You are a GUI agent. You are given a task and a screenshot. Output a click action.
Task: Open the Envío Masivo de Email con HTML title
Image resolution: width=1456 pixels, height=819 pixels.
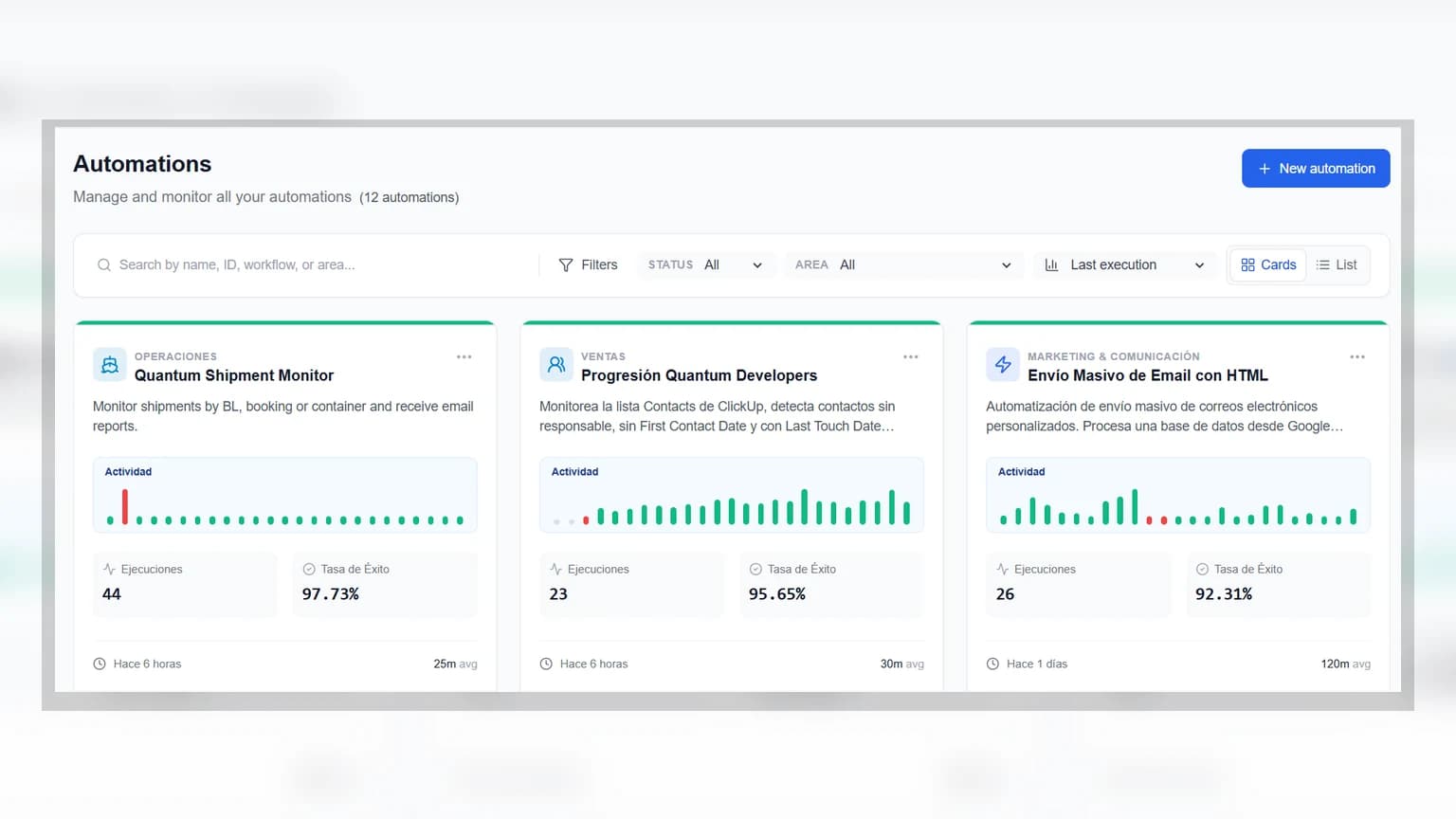click(1148, 375)
